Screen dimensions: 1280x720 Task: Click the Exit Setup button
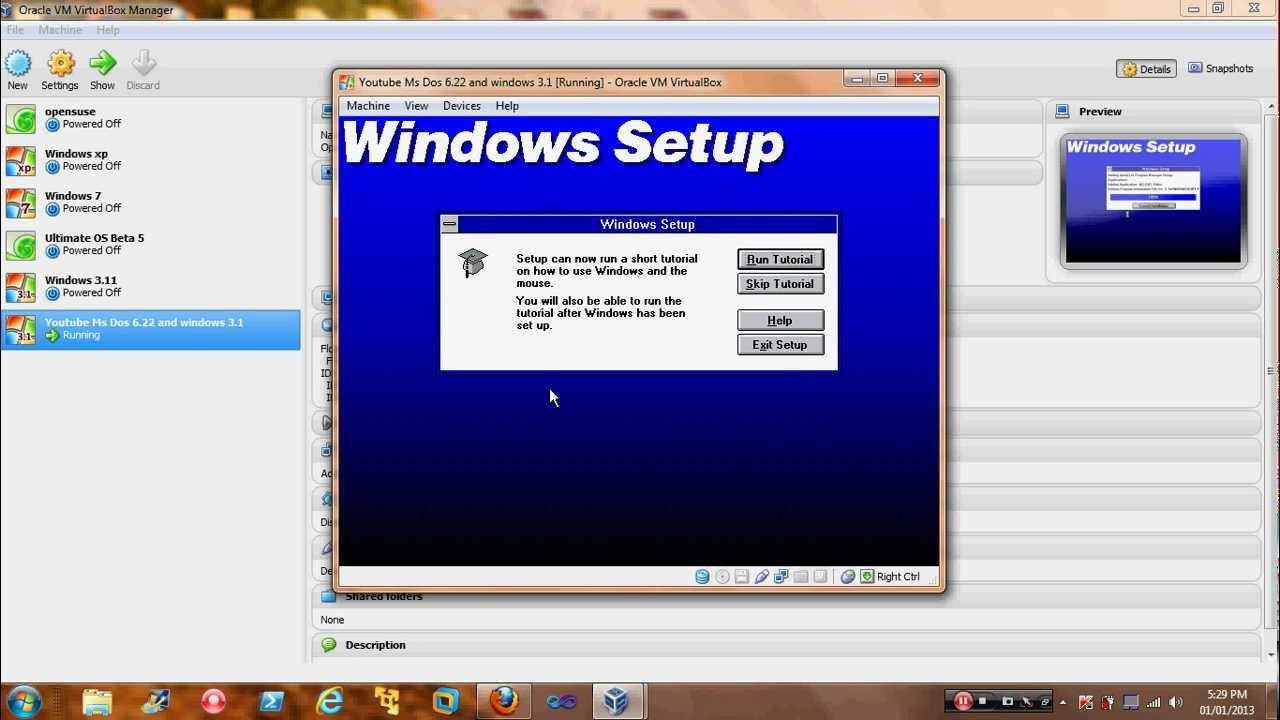pyautogui.click(x=780, y=345)
